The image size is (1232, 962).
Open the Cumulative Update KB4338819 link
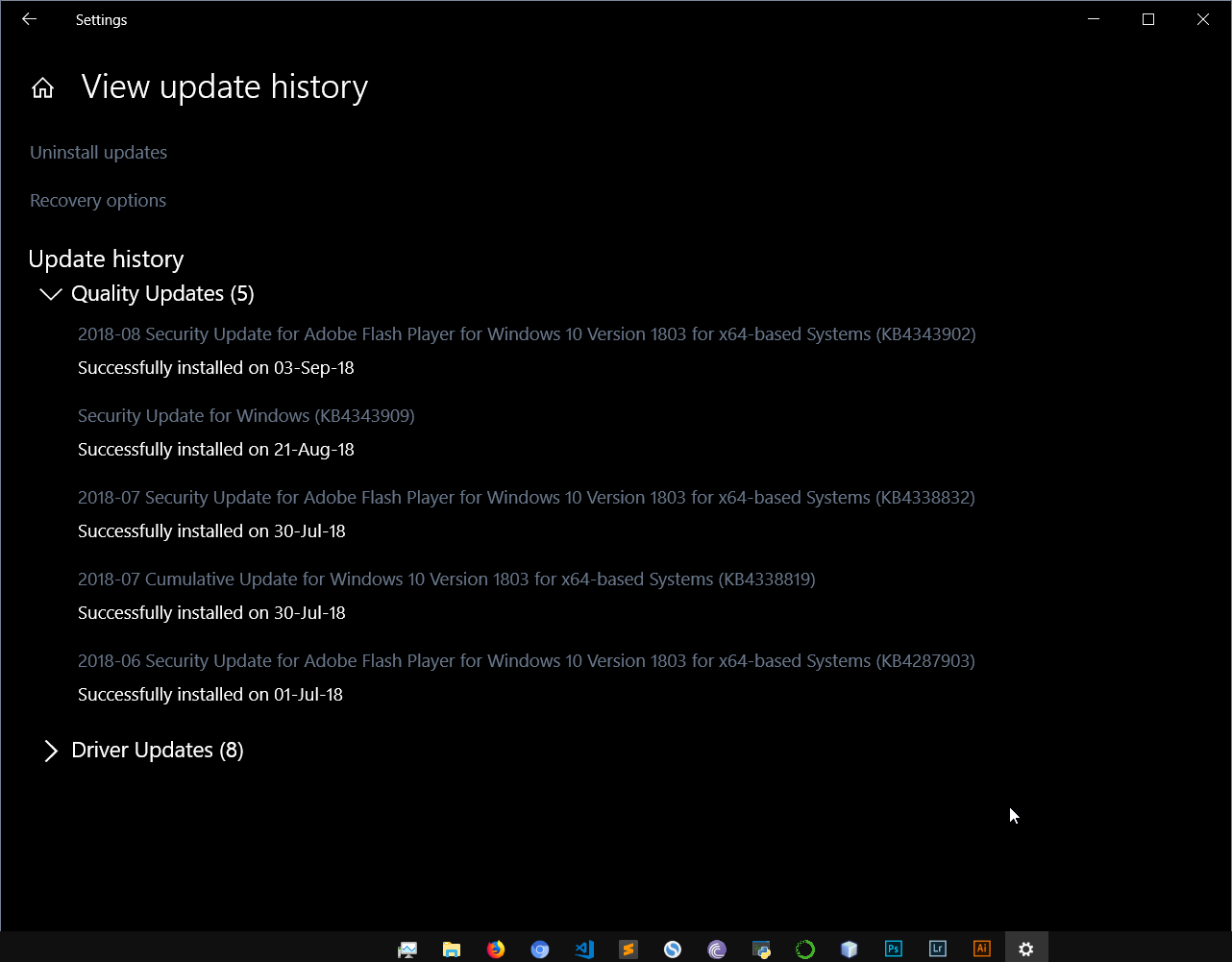point(447,579)
